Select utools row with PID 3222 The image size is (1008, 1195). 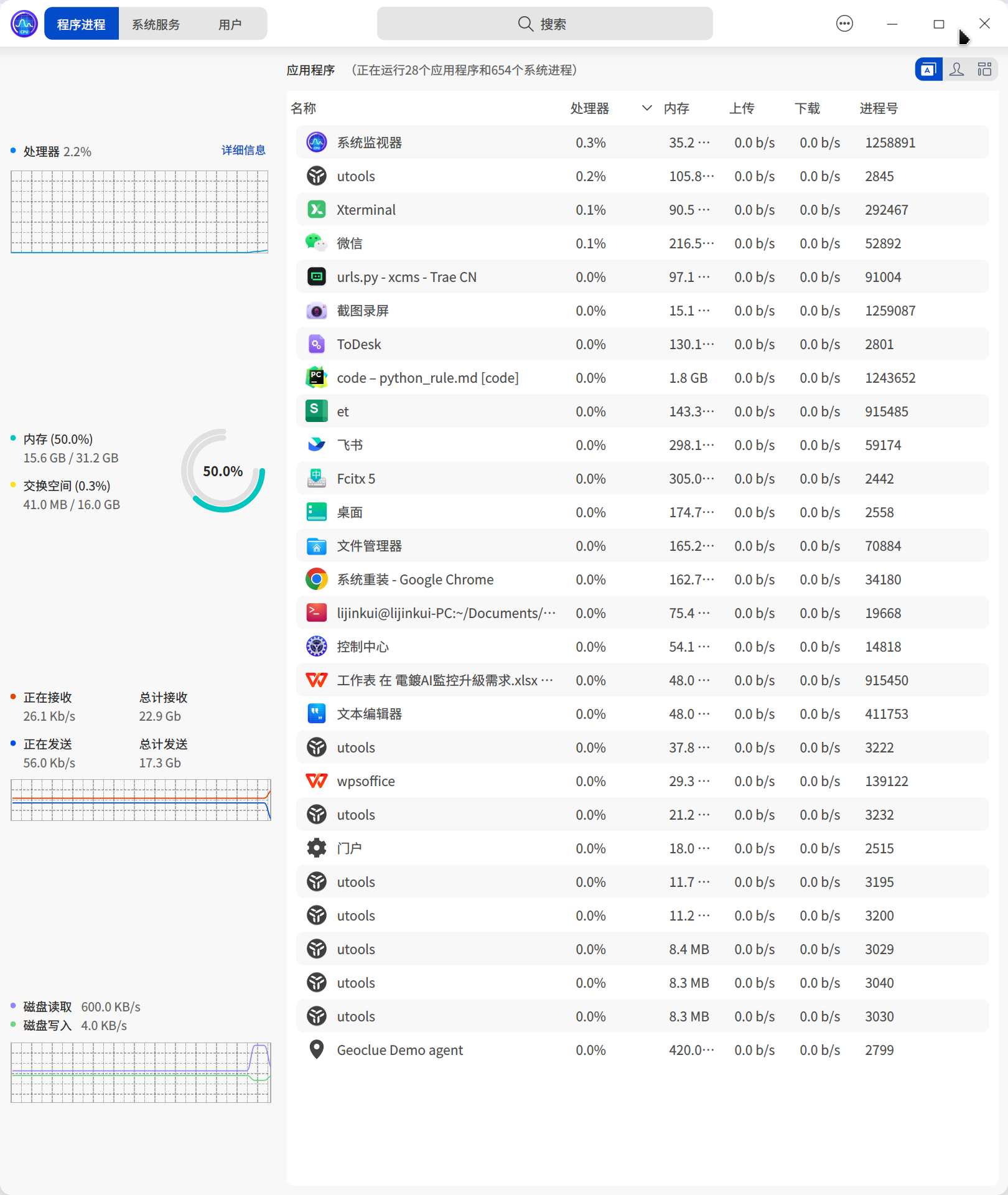[642, 747]
